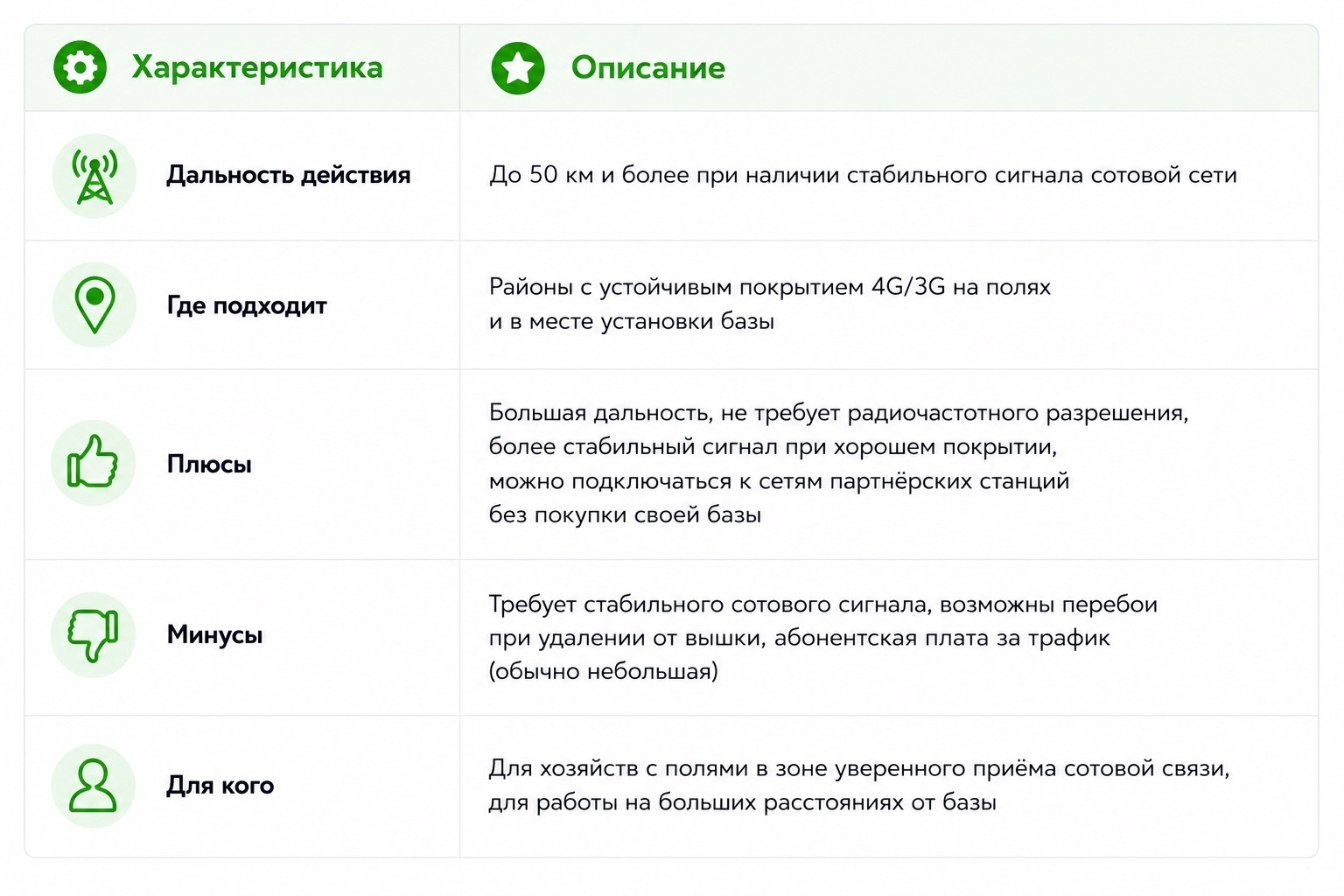Click the Плюсы row label

(x=209, y=464)
